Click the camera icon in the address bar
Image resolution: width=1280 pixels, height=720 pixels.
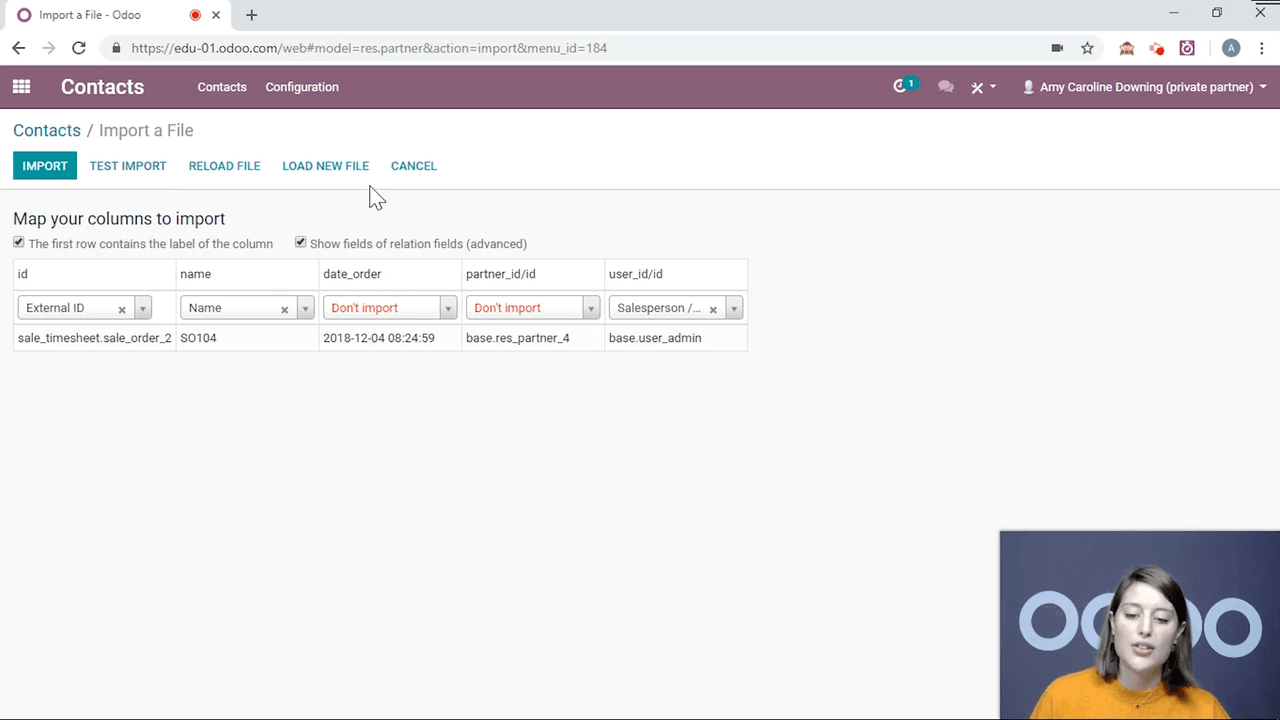click(1056, 48)
